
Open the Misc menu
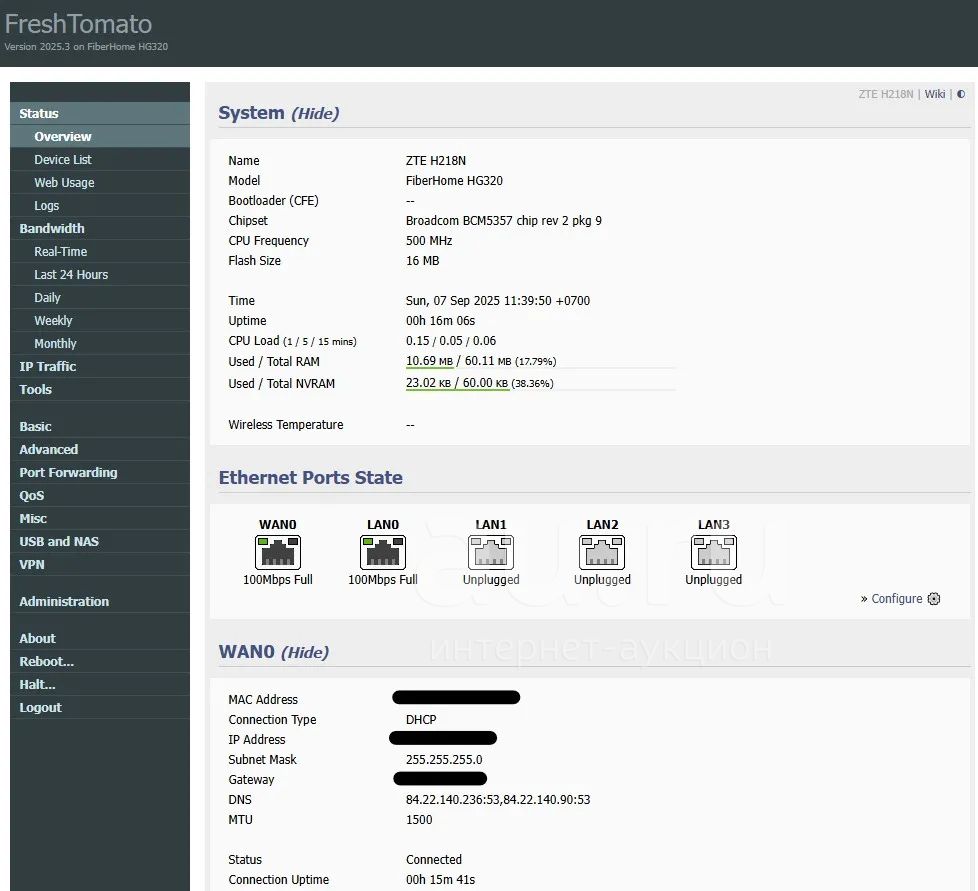point(100,519)
